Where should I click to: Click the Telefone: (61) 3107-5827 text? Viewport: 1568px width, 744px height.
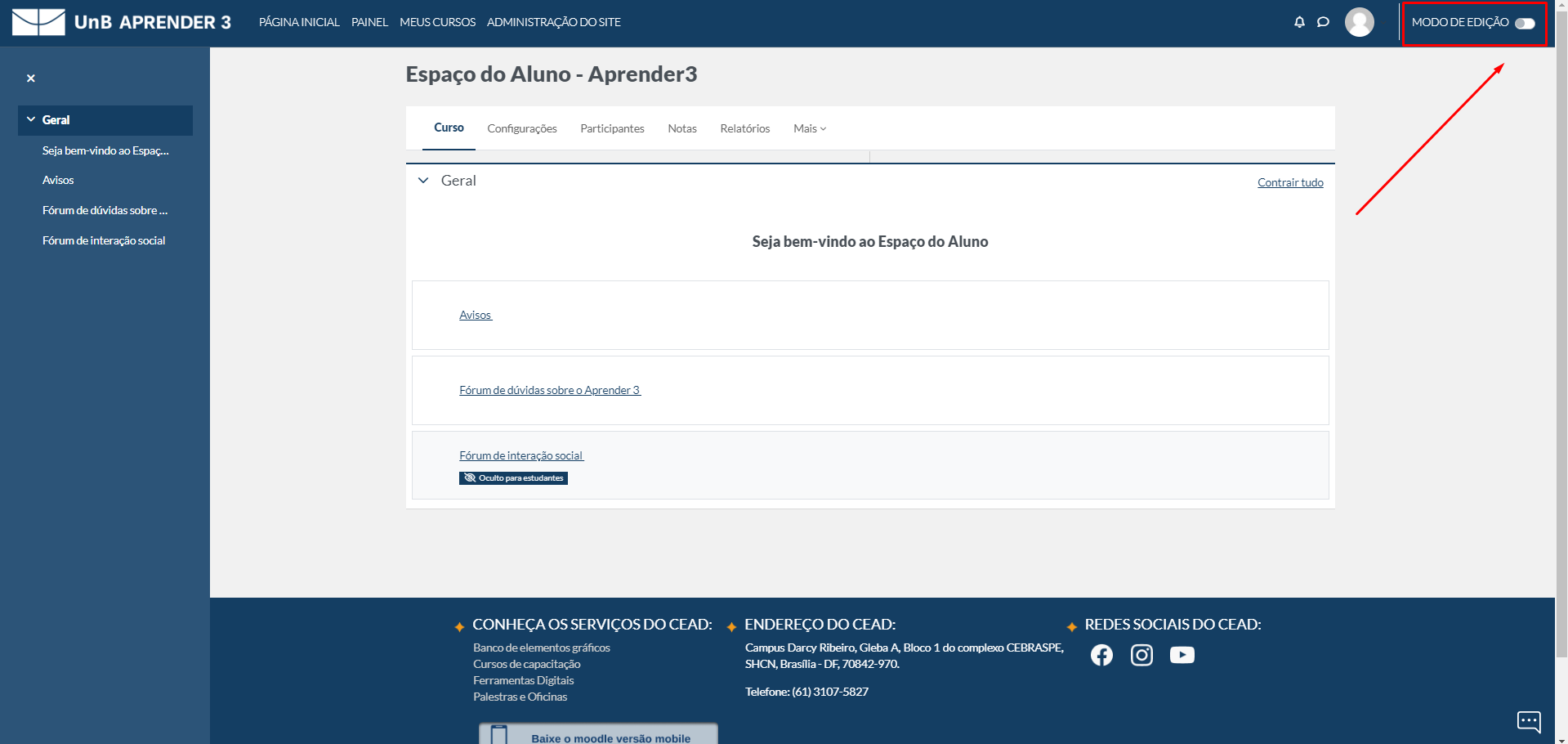click(x=806, y=692)
